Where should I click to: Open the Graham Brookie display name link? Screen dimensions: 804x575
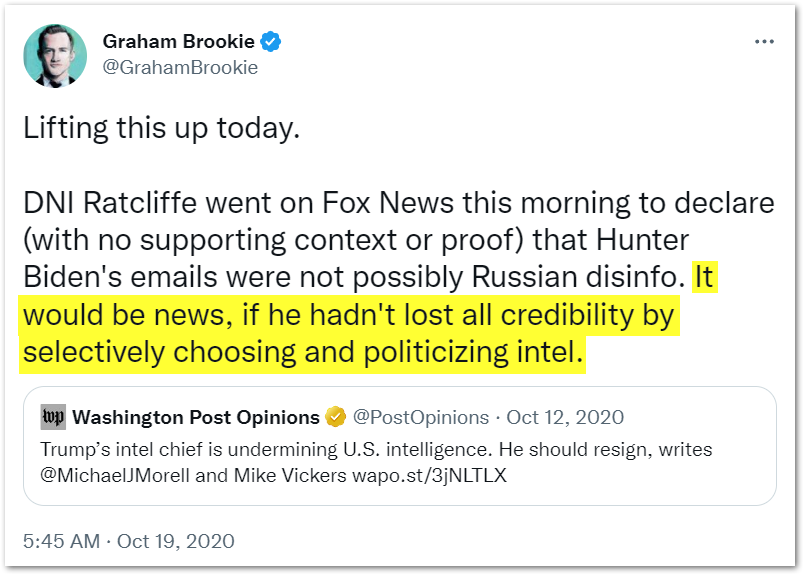pos(177,42)
